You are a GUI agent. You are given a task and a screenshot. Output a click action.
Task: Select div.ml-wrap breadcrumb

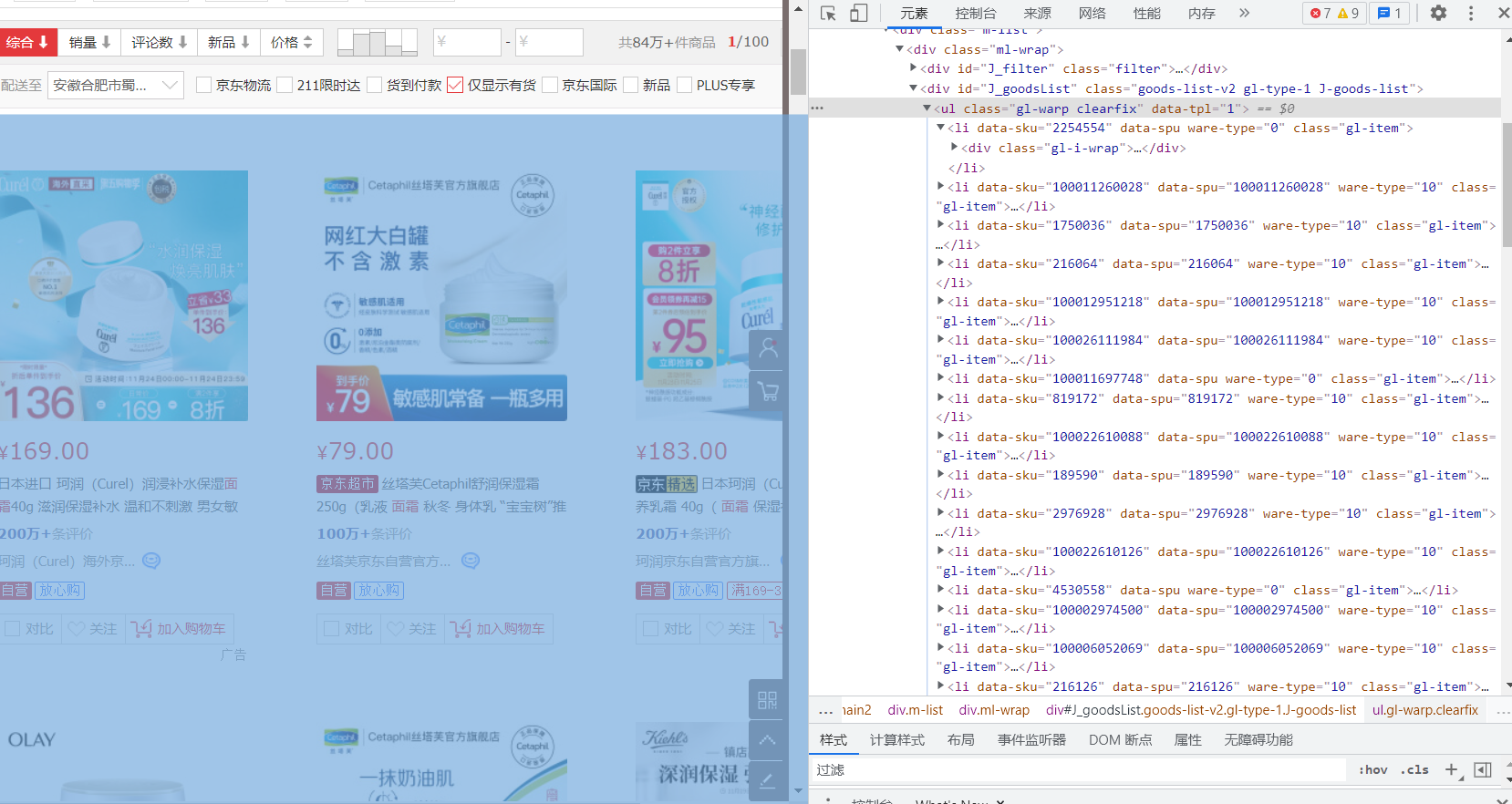994,710
